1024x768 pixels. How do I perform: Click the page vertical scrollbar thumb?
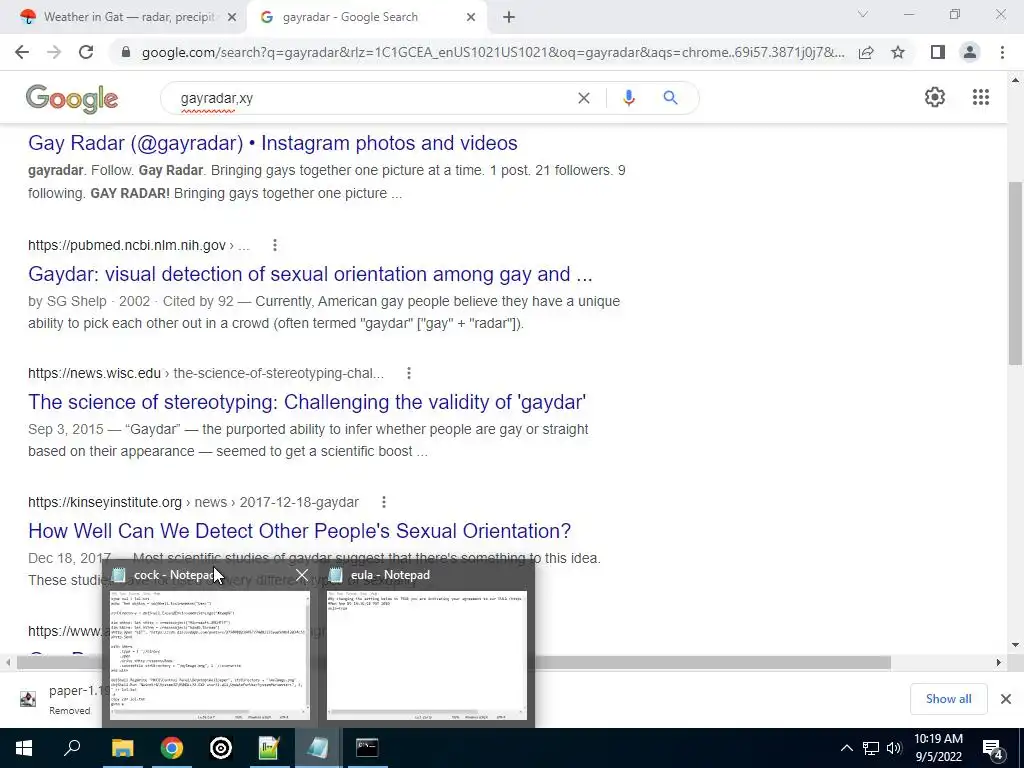[x=1015, y=273]
